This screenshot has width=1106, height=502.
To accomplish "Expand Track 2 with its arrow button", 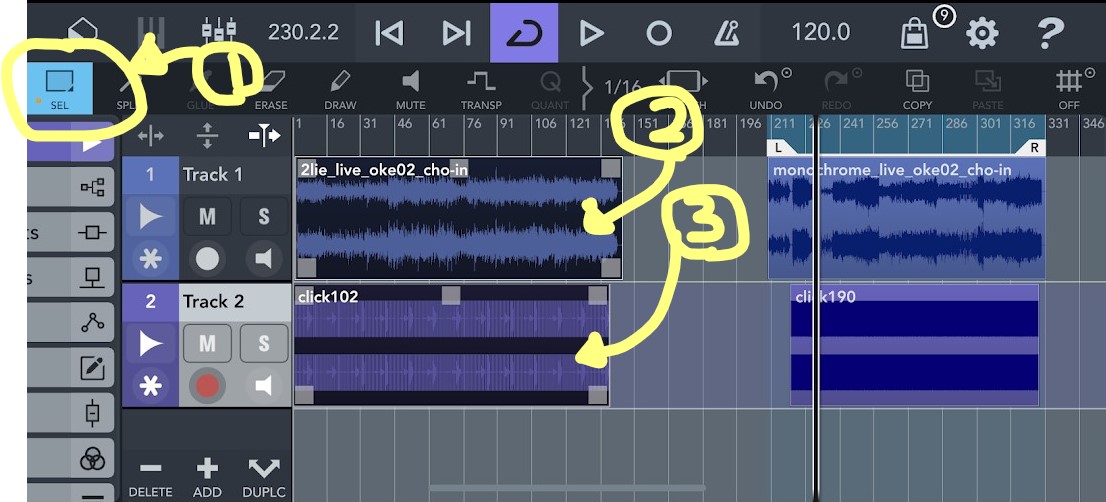I will pos(150,344).
